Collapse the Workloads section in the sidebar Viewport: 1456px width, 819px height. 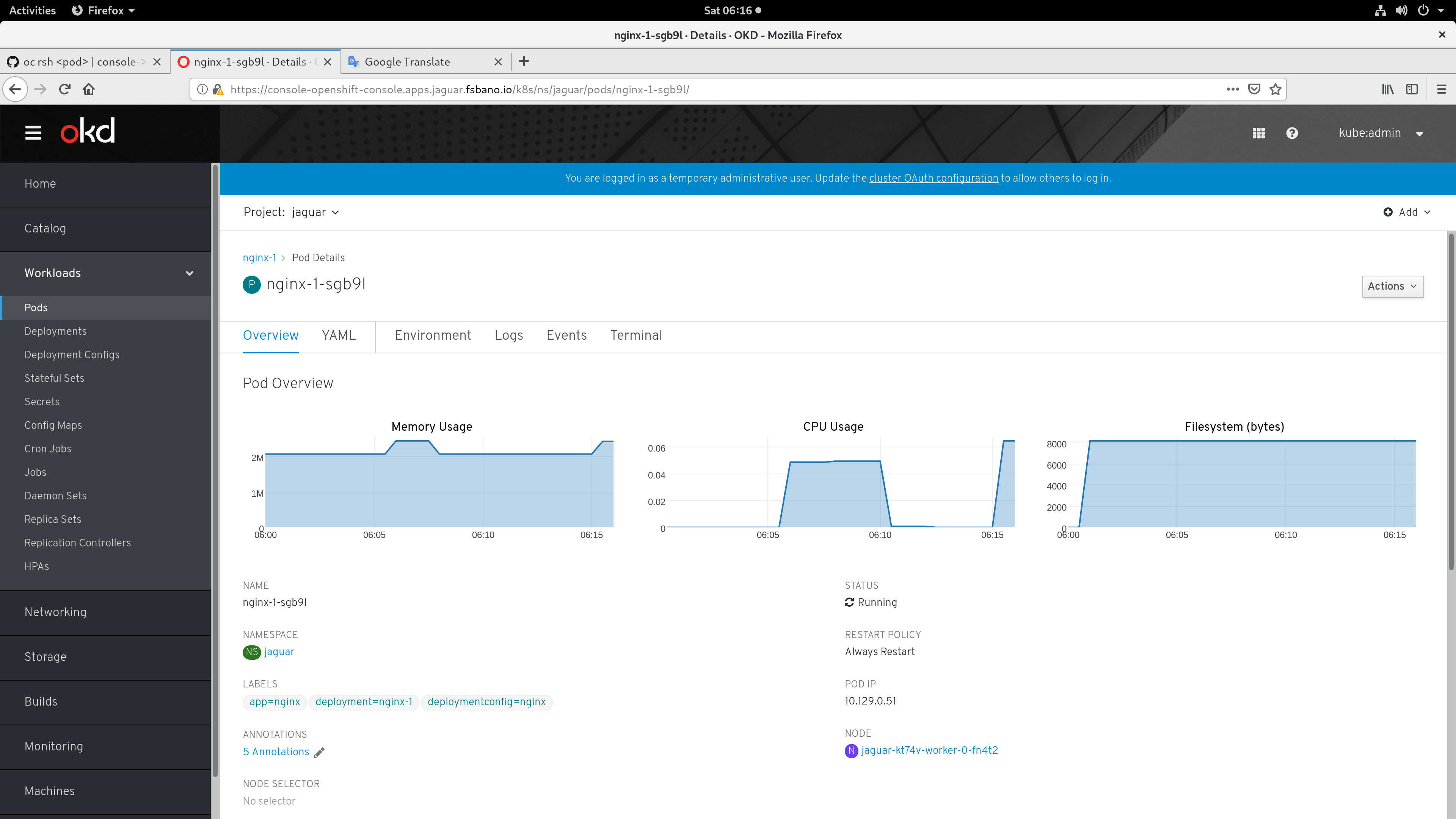[x=189, y=273]
